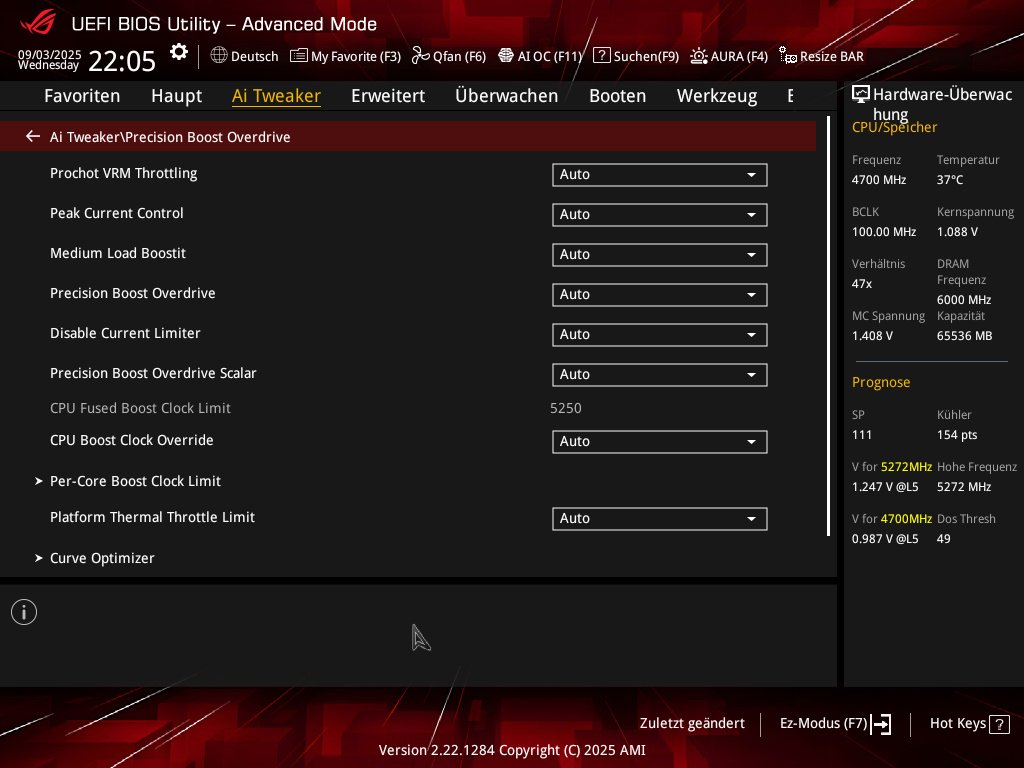Click the info circle icon
Viewport: 1024px width, 768px height.
(x=24, y=612)
